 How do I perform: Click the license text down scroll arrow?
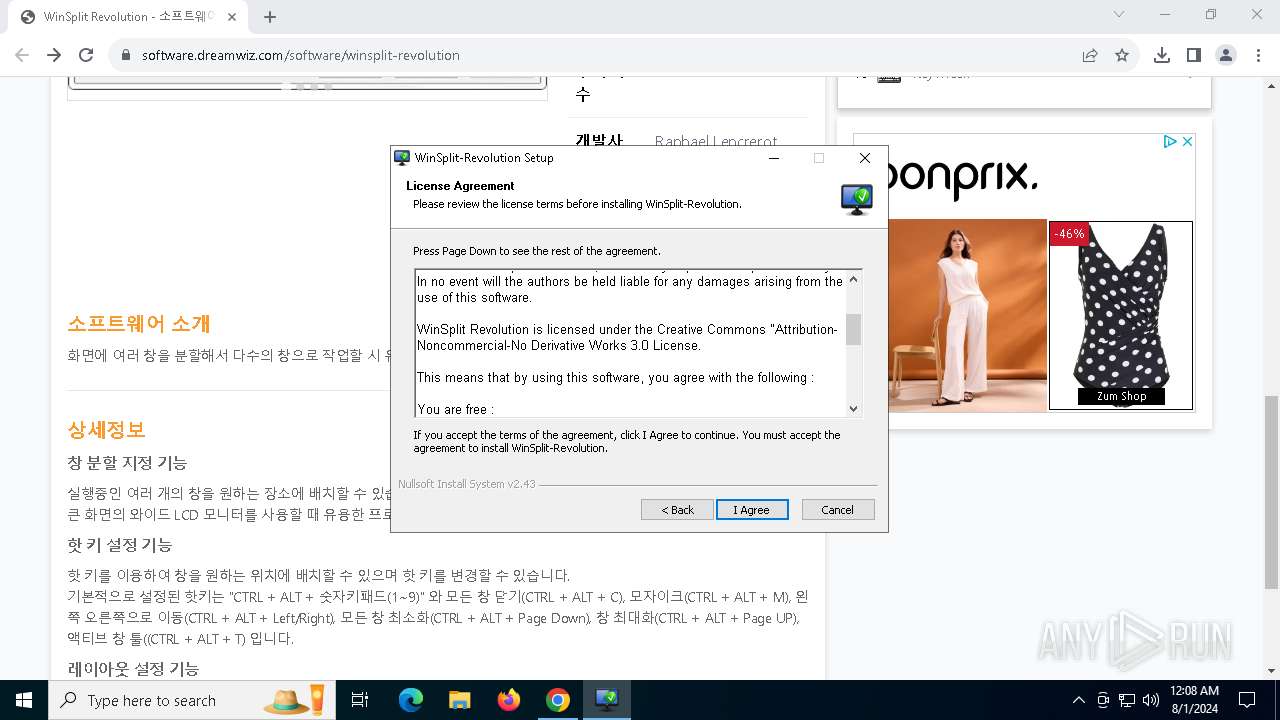853,408
